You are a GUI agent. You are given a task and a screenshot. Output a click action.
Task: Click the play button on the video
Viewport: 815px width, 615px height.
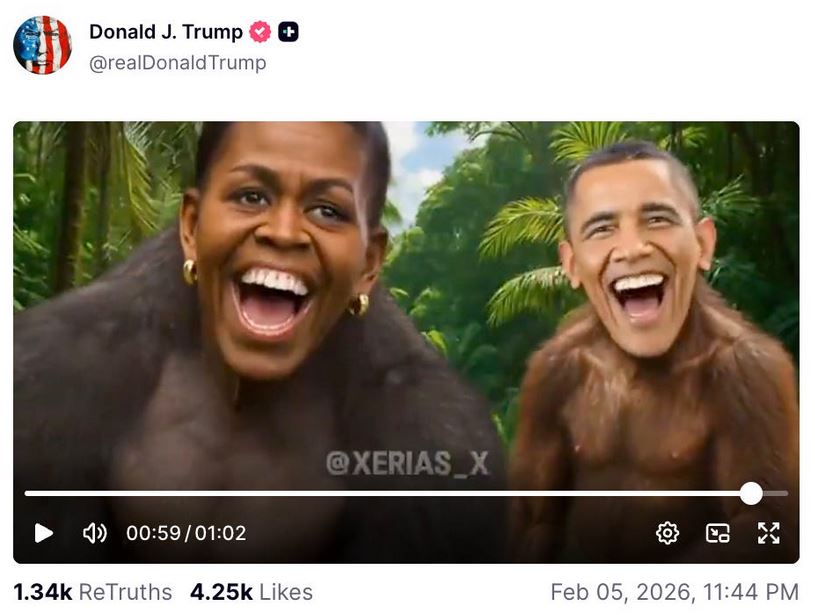click(x=43, y=533)
